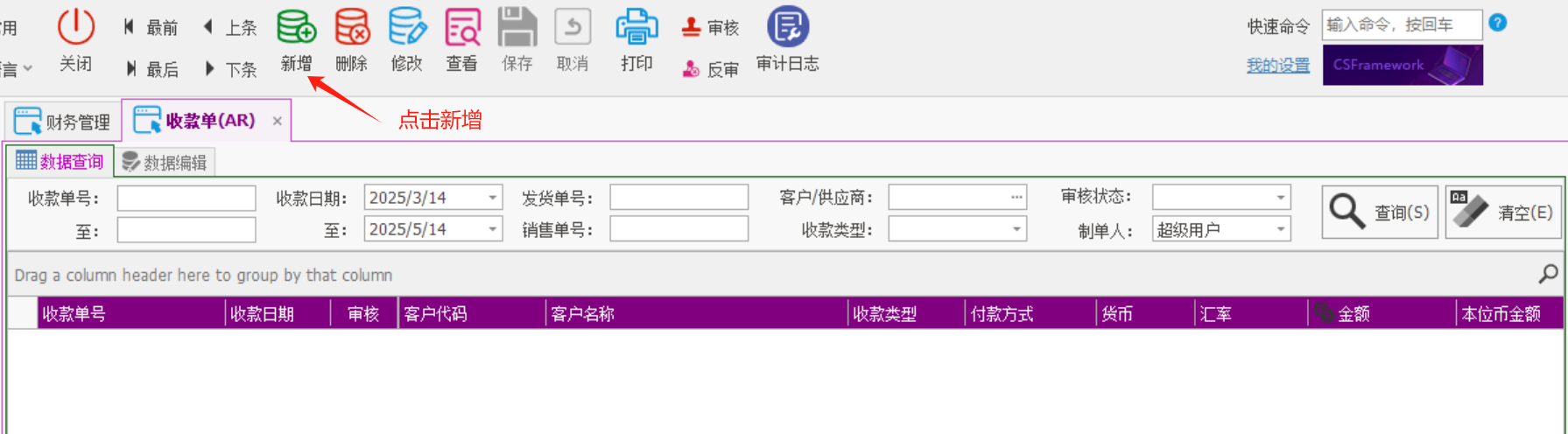The width and height of the screenshot is (1568, 434).
Task: Go to previous record 上条
Action: 229,28
